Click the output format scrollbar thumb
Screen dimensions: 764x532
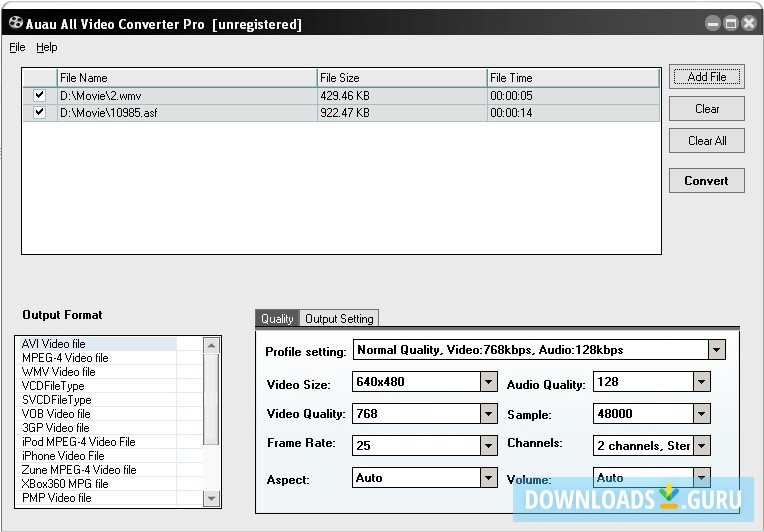tap(211, 399)
